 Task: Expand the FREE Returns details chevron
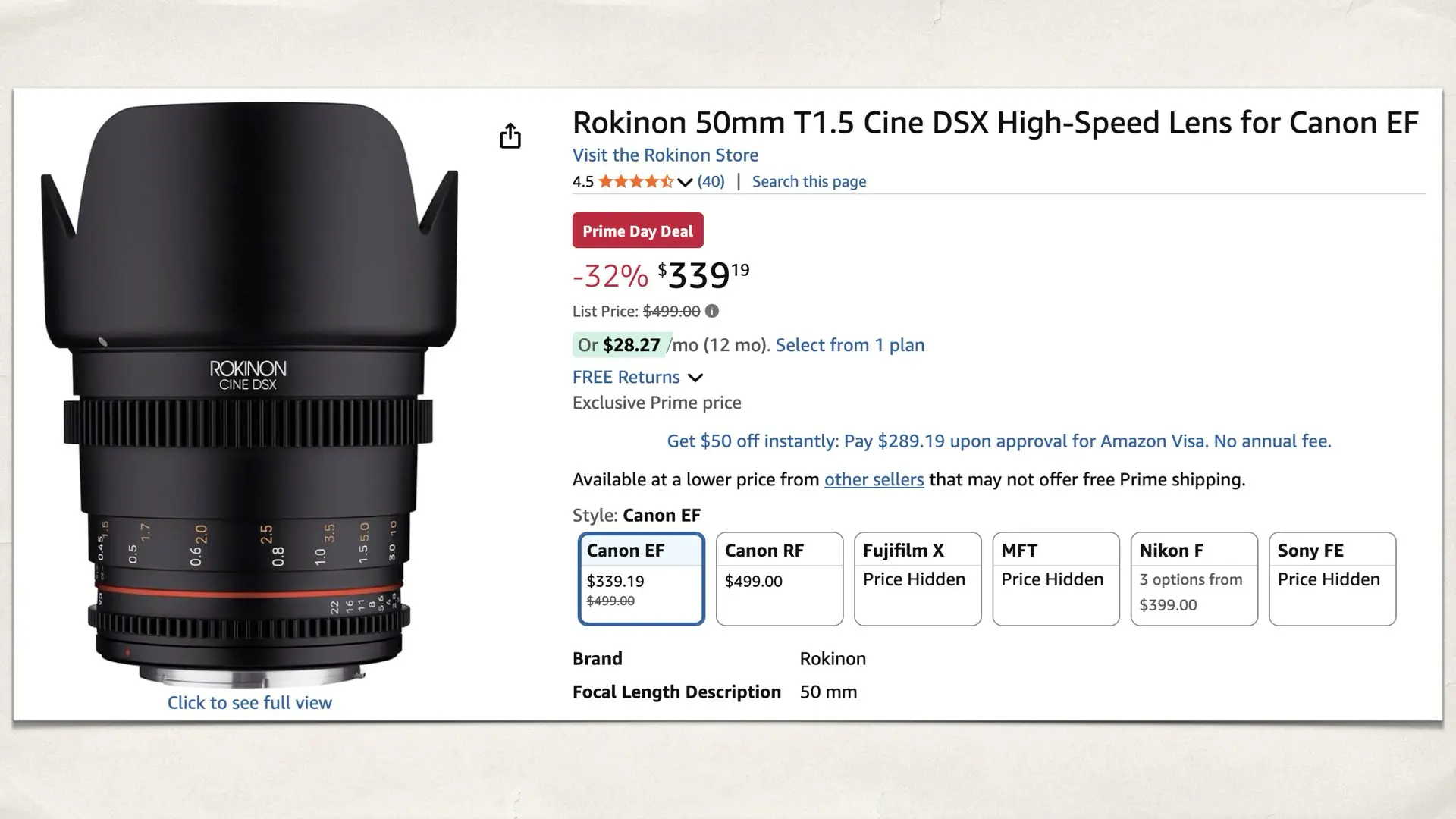(x=695, y=378)
